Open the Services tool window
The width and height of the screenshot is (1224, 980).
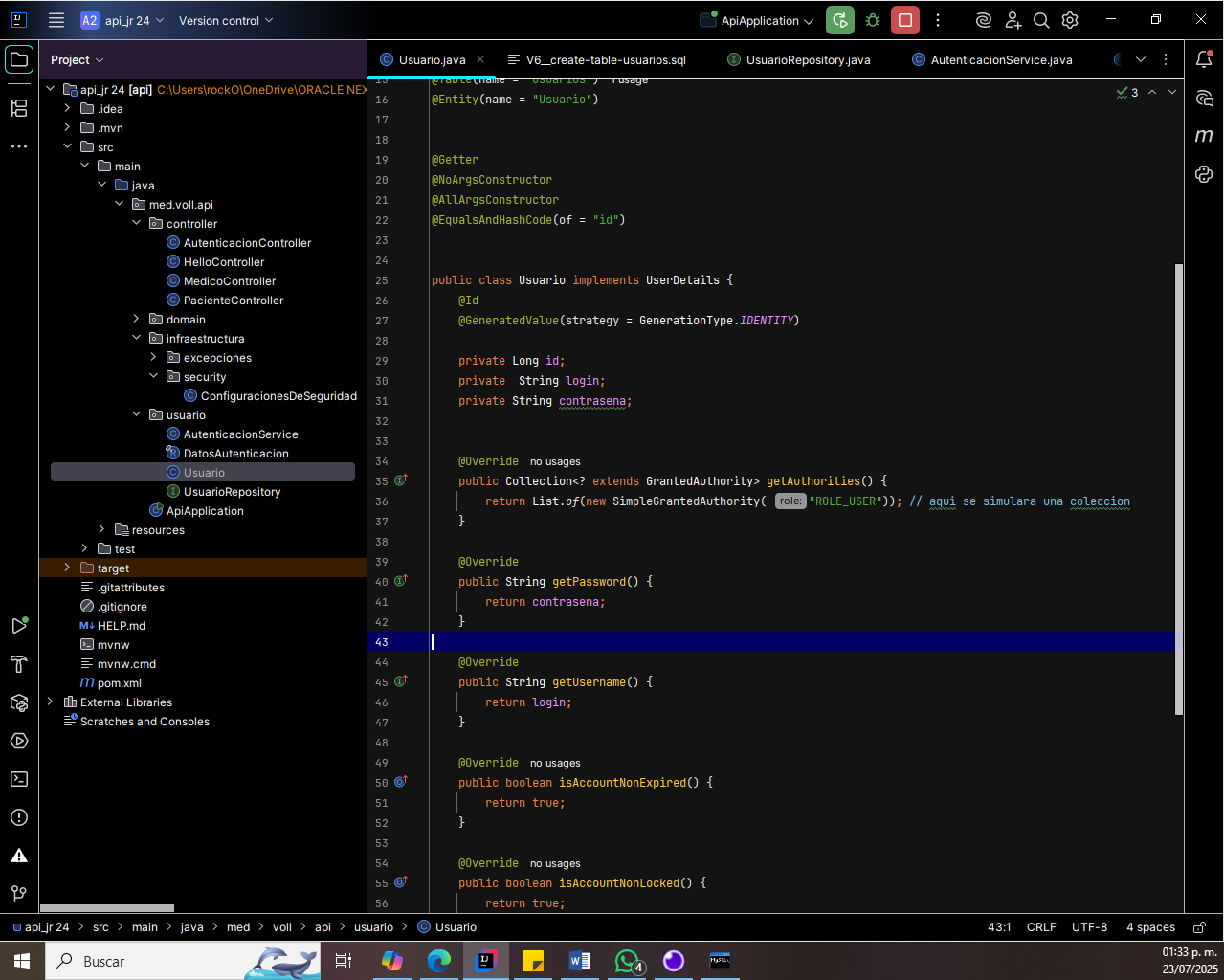point(19,741)
